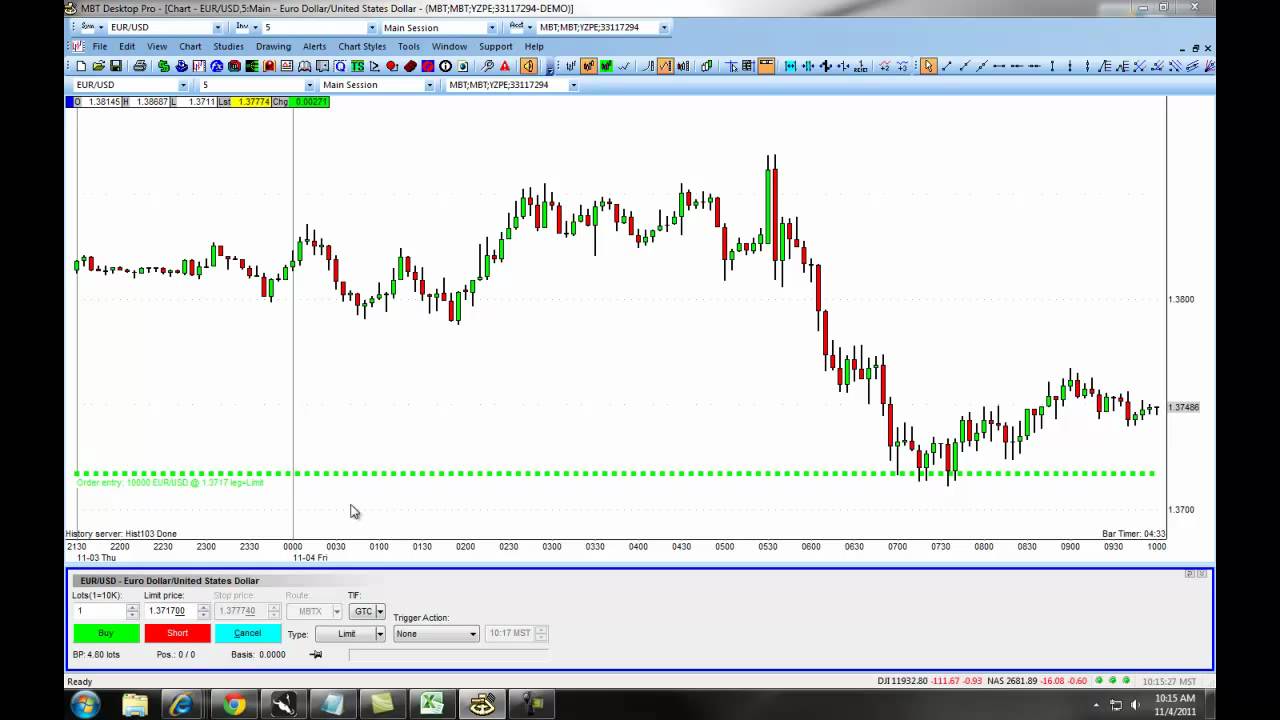
Task: Click the green dollar sign toolbar icon
Action: pyautogui.click(x=164, y=66)
